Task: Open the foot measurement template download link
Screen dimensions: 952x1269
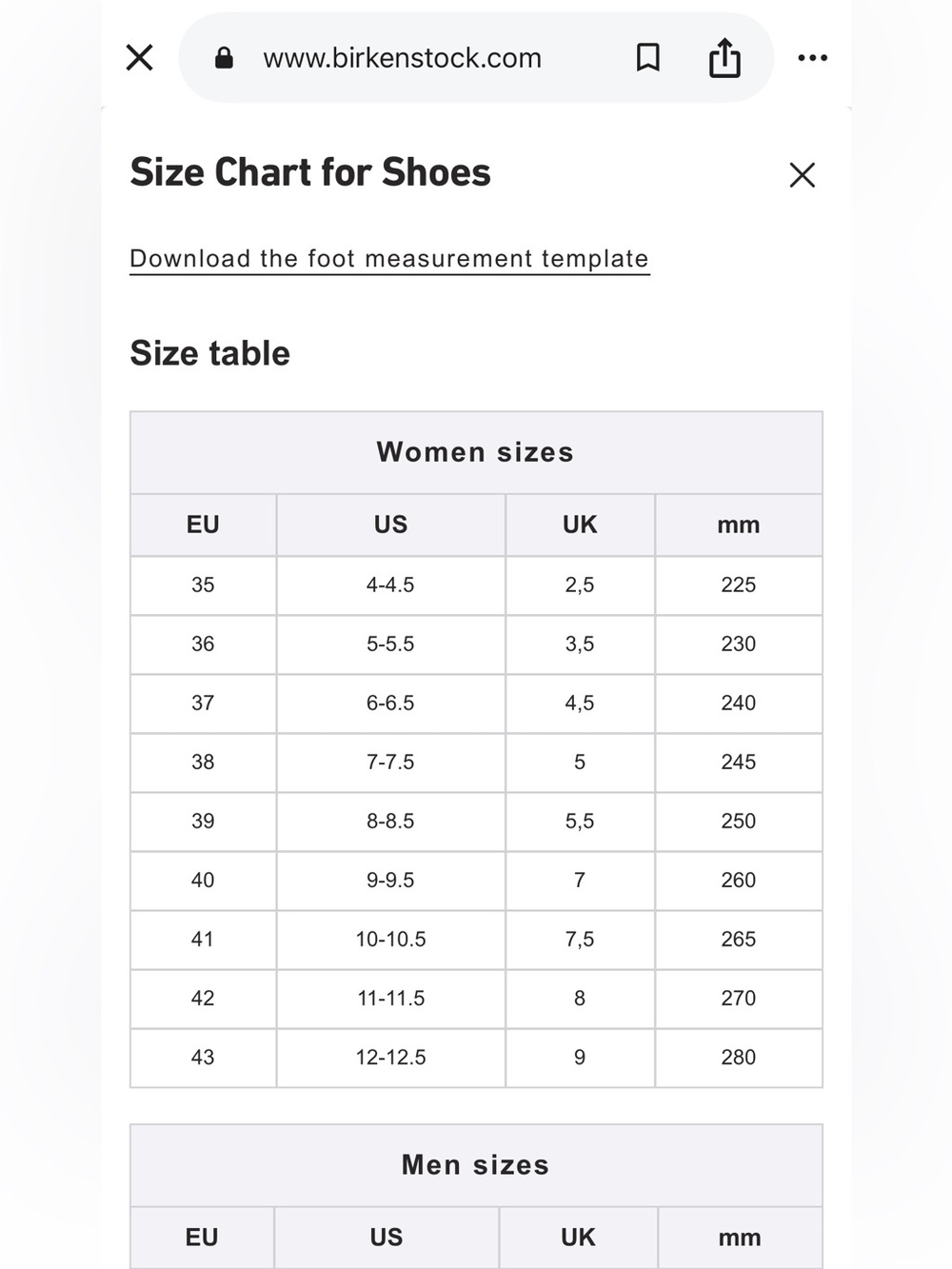Action: click(x=389, y=259)
